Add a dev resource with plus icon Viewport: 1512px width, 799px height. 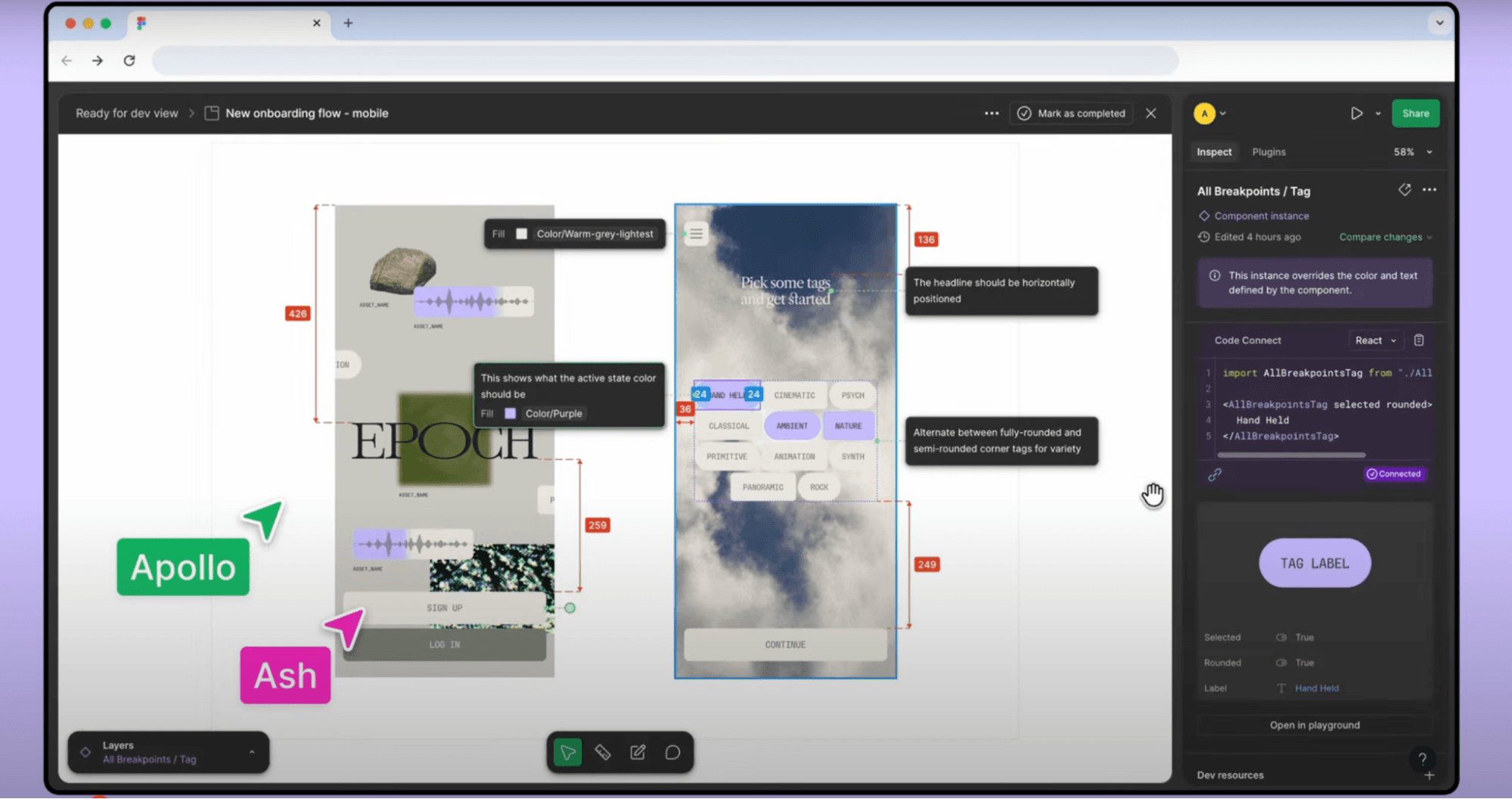(1429, 775)
